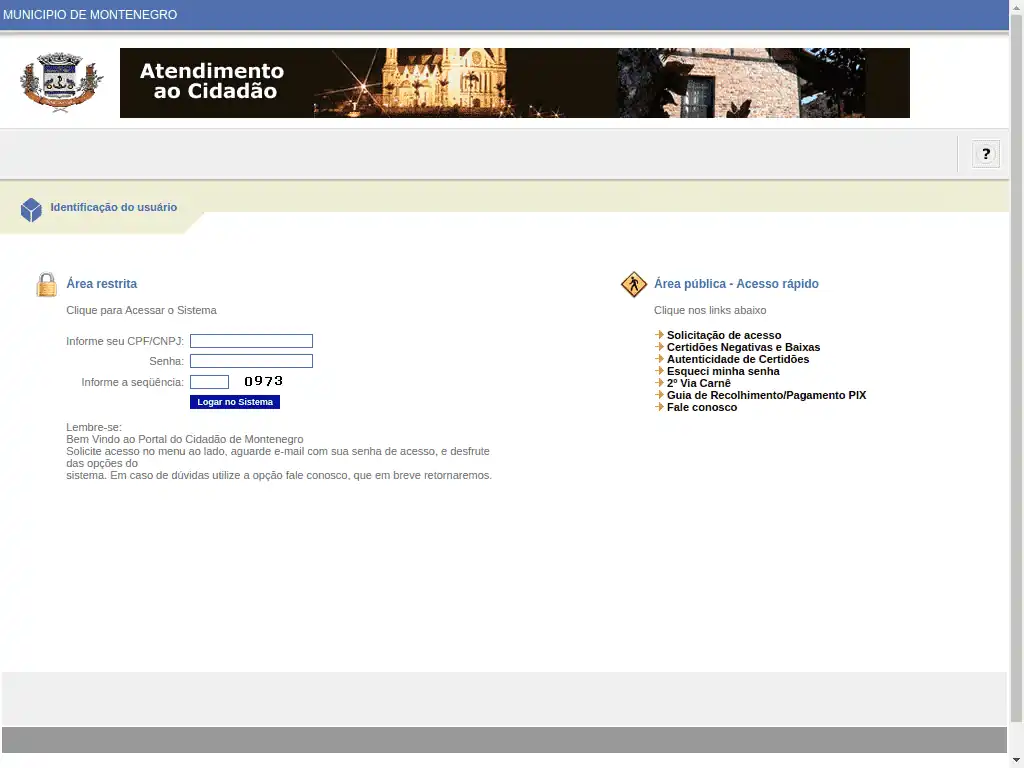Viewport: 1024px width, 768px height.
Task: Click the Identificação do usuário tab label
Action: point(114,208)
